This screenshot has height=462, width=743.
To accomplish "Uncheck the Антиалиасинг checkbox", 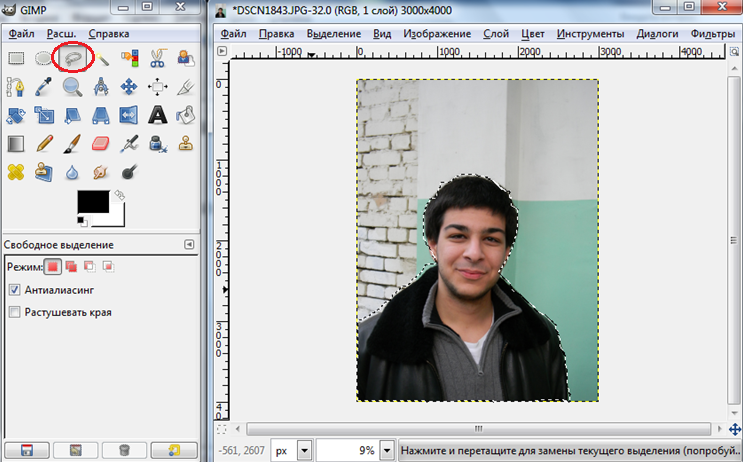I will 15,290.
